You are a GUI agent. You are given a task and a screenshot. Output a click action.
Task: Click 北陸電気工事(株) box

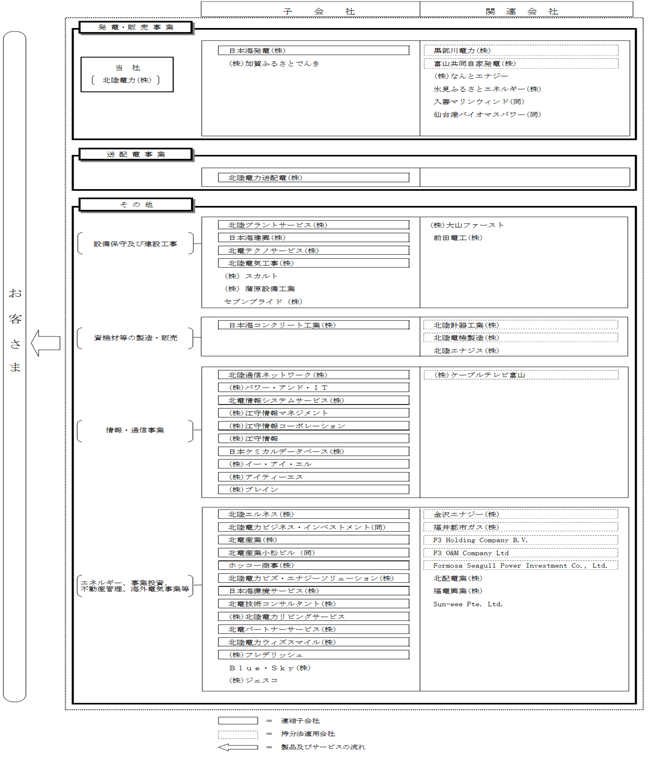coord(313,263)
